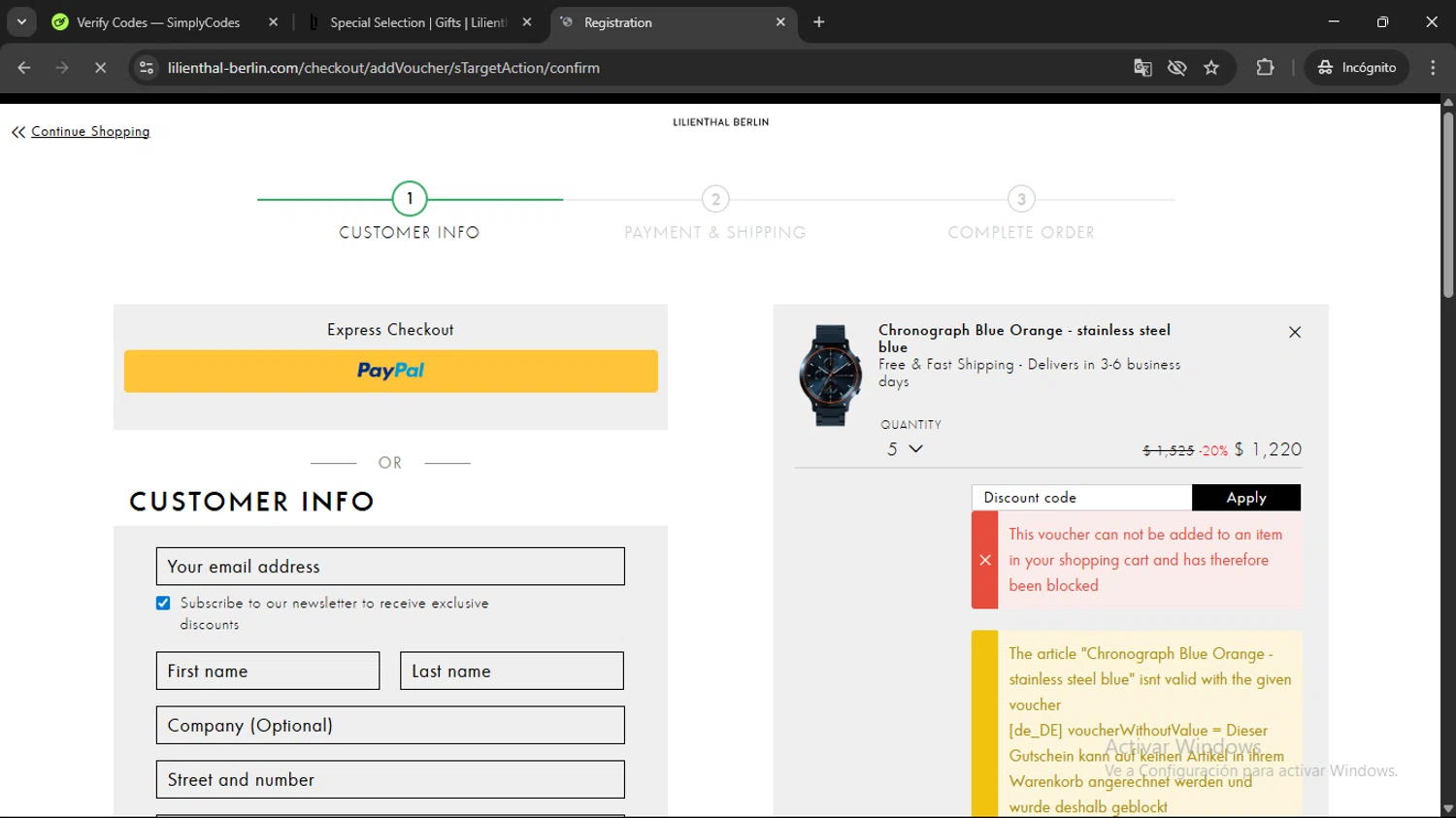Focus the Last name field
Image resolution: width=1456 pixels, height=818 pixels.
[x=512, y=671]
